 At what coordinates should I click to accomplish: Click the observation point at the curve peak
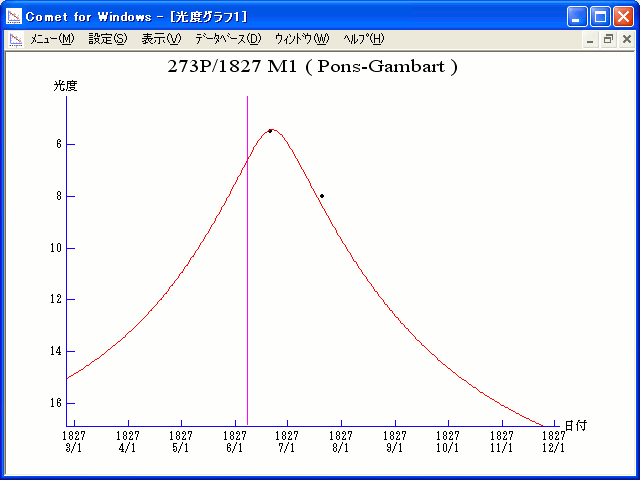[270, 131]
